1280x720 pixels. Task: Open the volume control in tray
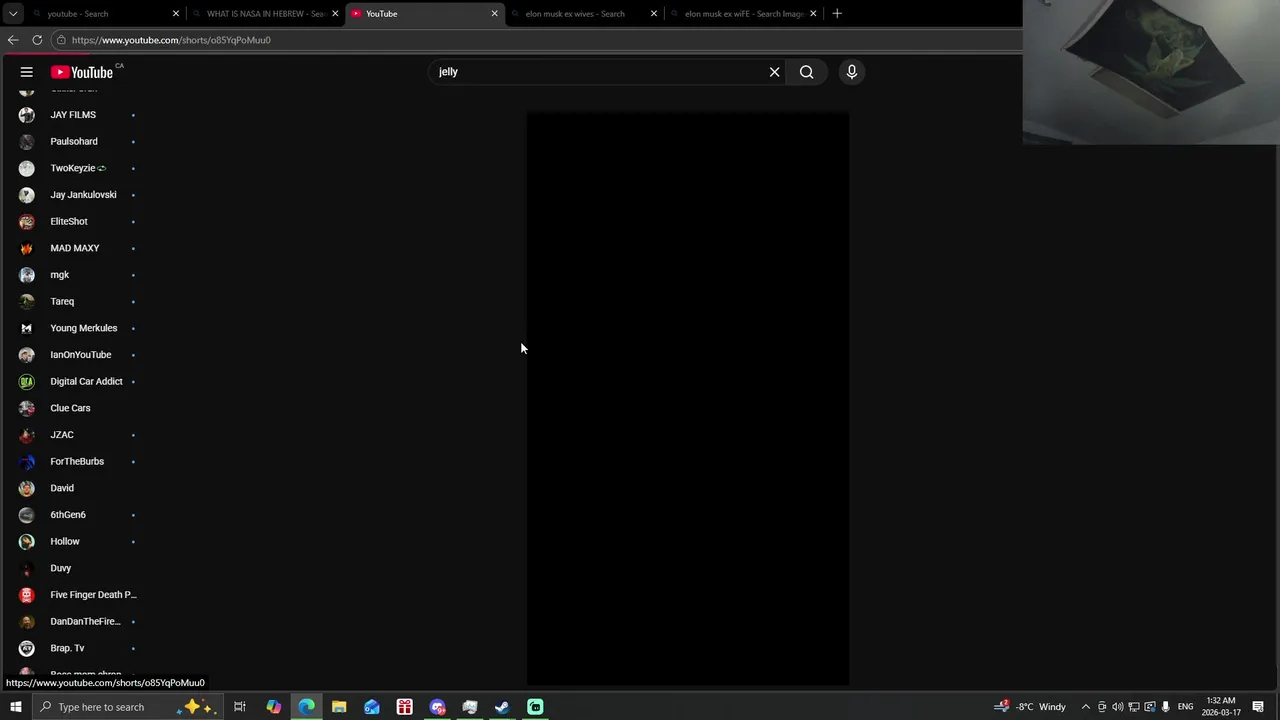coord(1118,707)
